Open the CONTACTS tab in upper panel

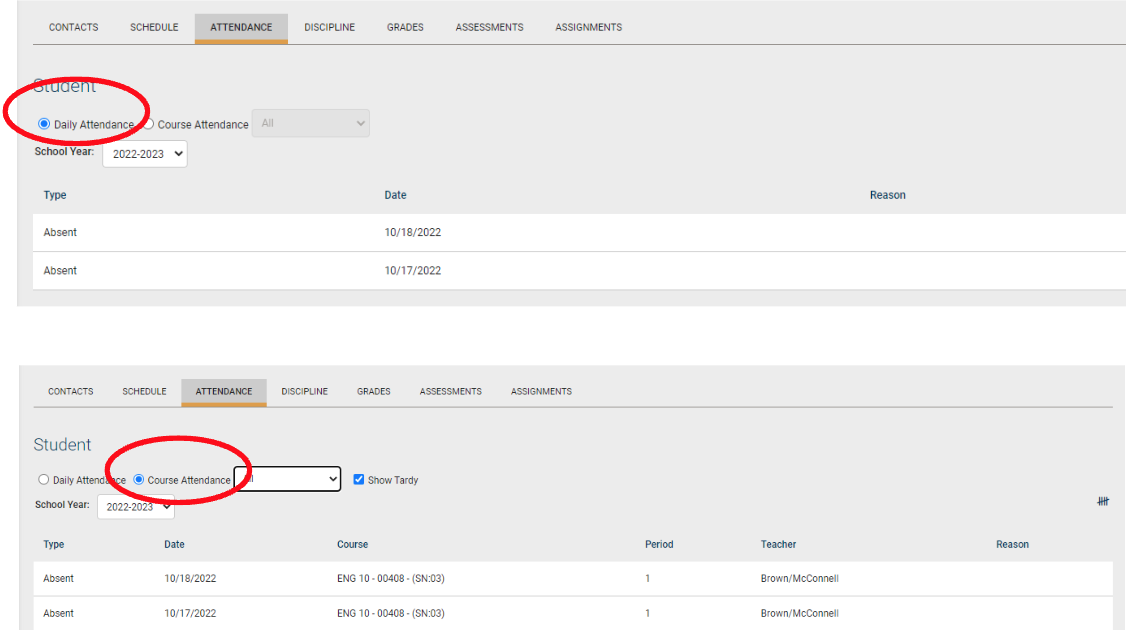click(73, 27)
